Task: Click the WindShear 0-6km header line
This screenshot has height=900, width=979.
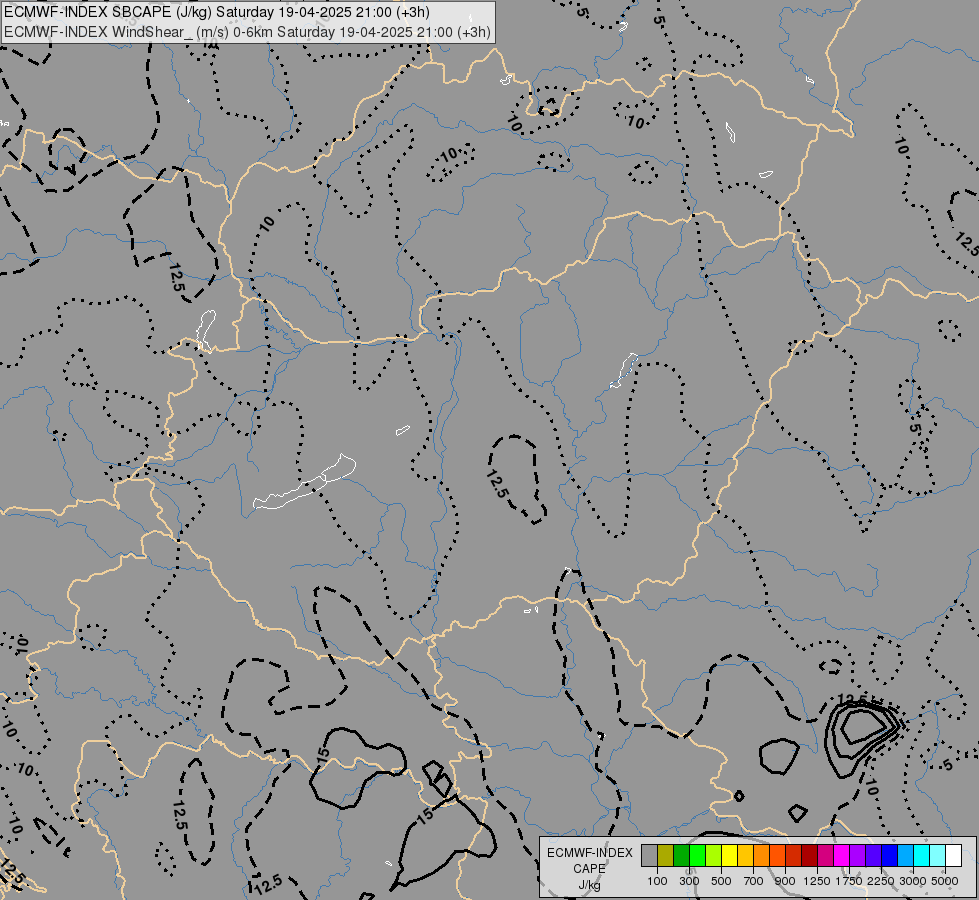Action: pyautogui.click(x=247, y=32)
